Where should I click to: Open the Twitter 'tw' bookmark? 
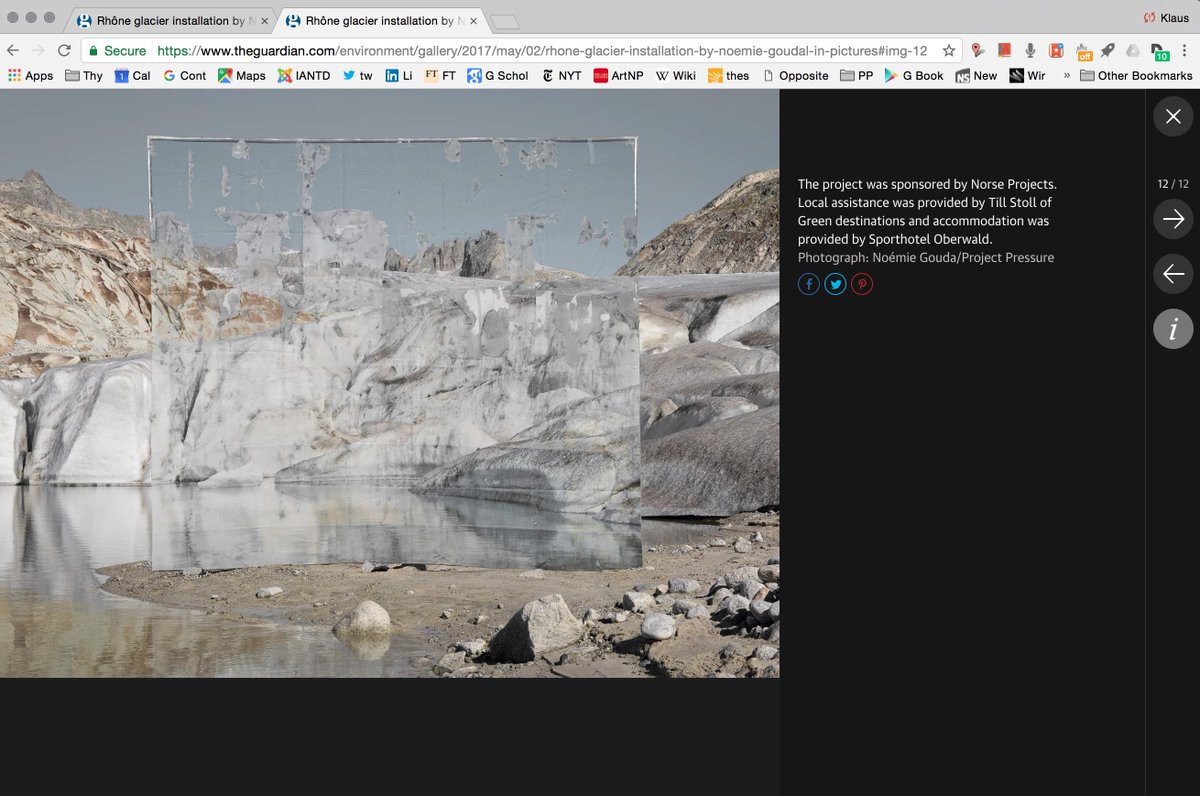(357, 75)
